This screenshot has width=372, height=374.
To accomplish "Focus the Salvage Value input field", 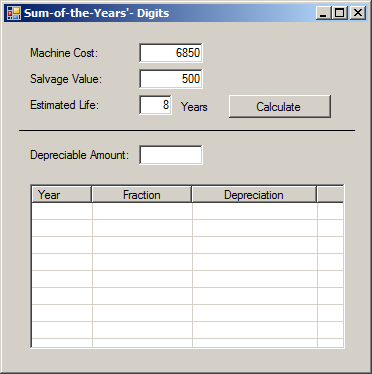I will click(171, 79).
